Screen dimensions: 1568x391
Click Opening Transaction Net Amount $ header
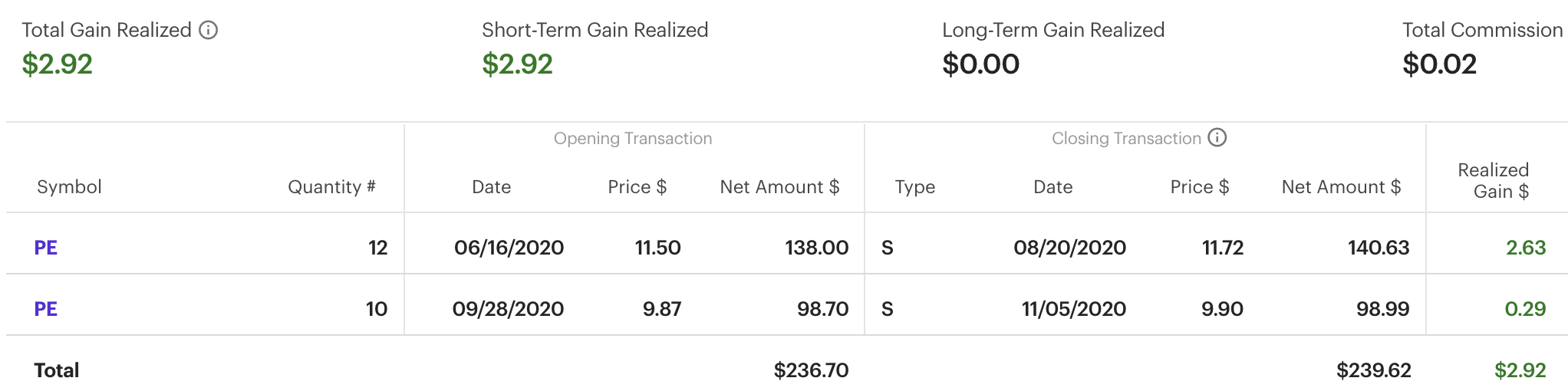coord(779,187)
